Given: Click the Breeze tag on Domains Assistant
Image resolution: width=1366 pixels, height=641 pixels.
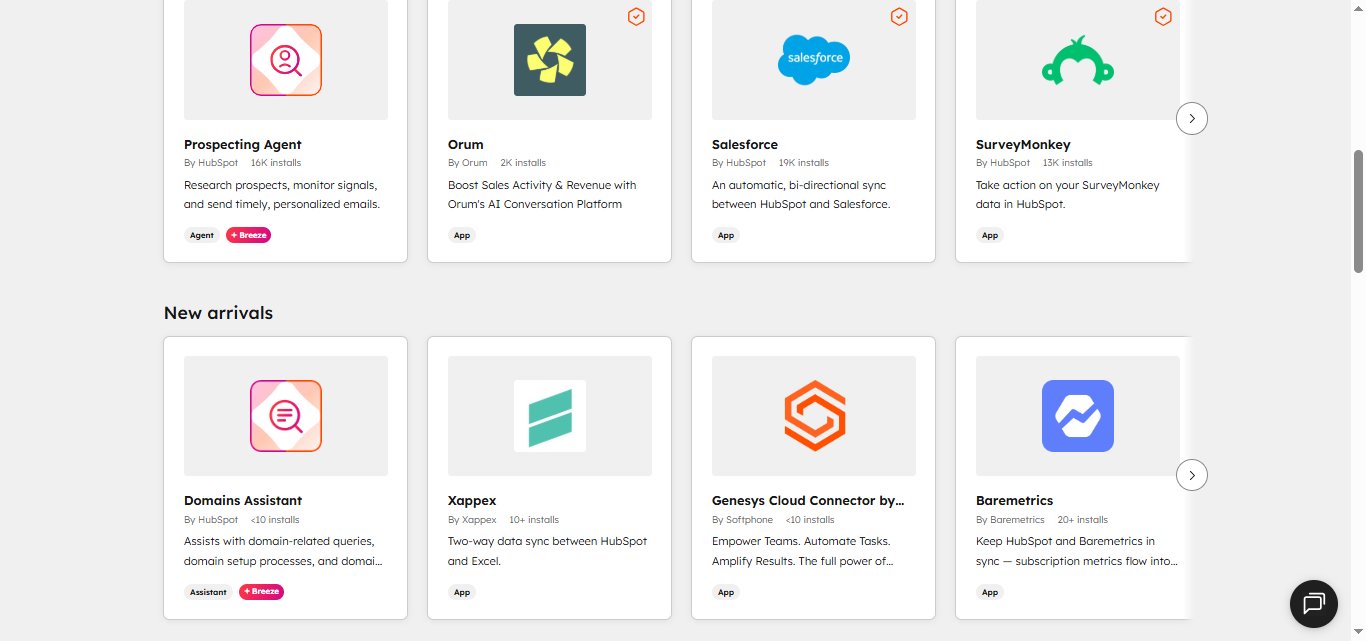Looking at the screenshot, I should (261, 592).
